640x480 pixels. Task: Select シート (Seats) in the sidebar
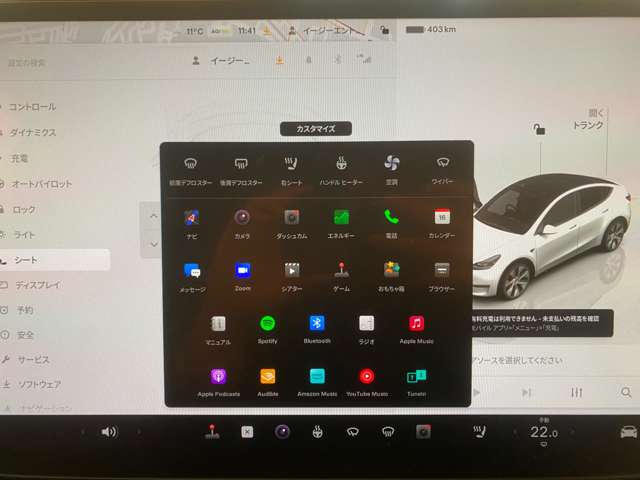[x=55, y=260]
